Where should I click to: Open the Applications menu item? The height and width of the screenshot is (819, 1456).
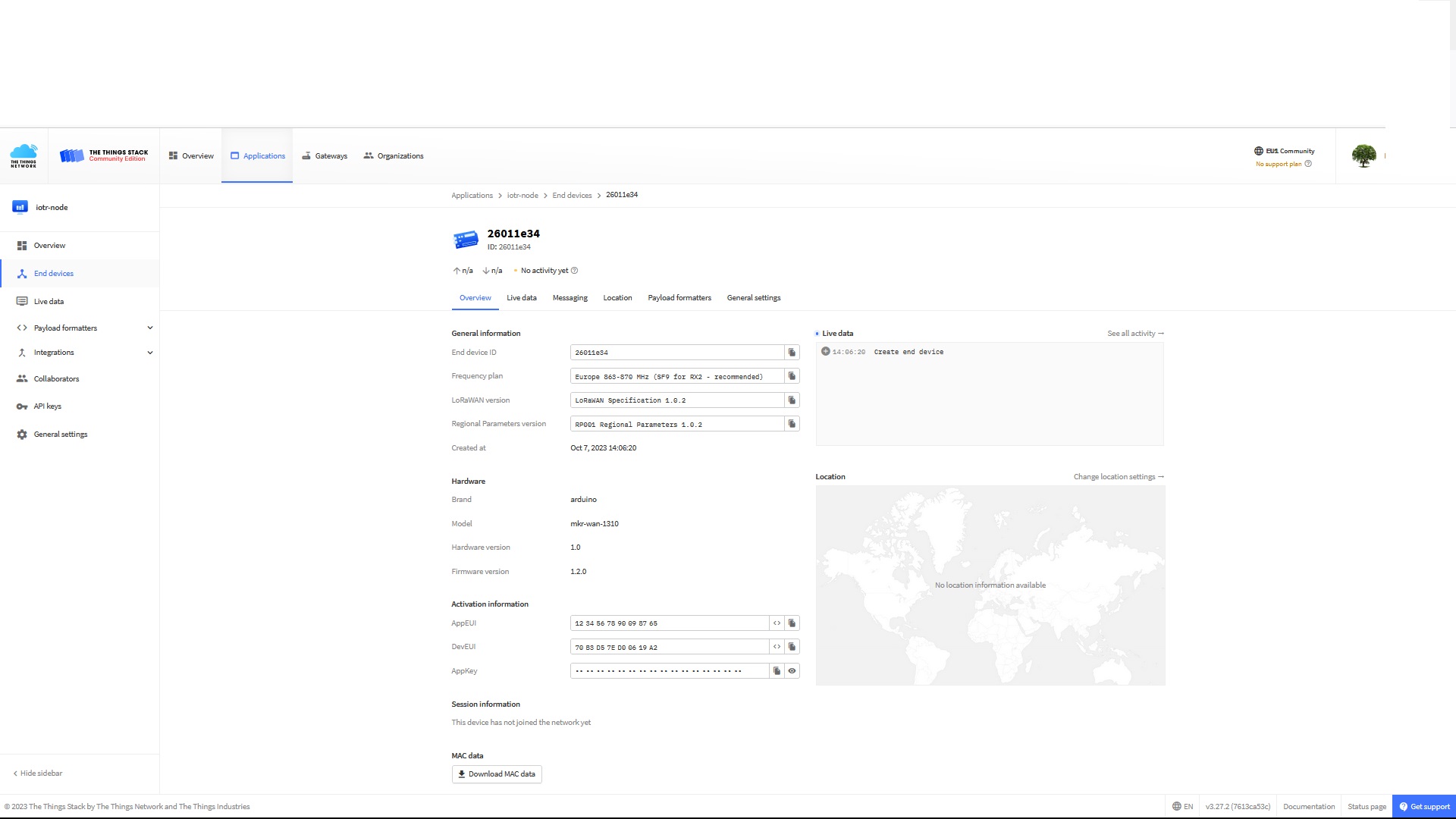(257, 156)
